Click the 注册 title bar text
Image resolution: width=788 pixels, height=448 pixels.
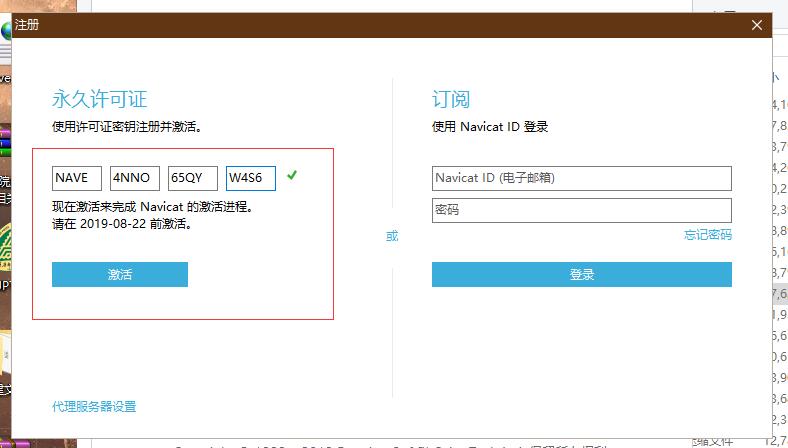point(27,25)
